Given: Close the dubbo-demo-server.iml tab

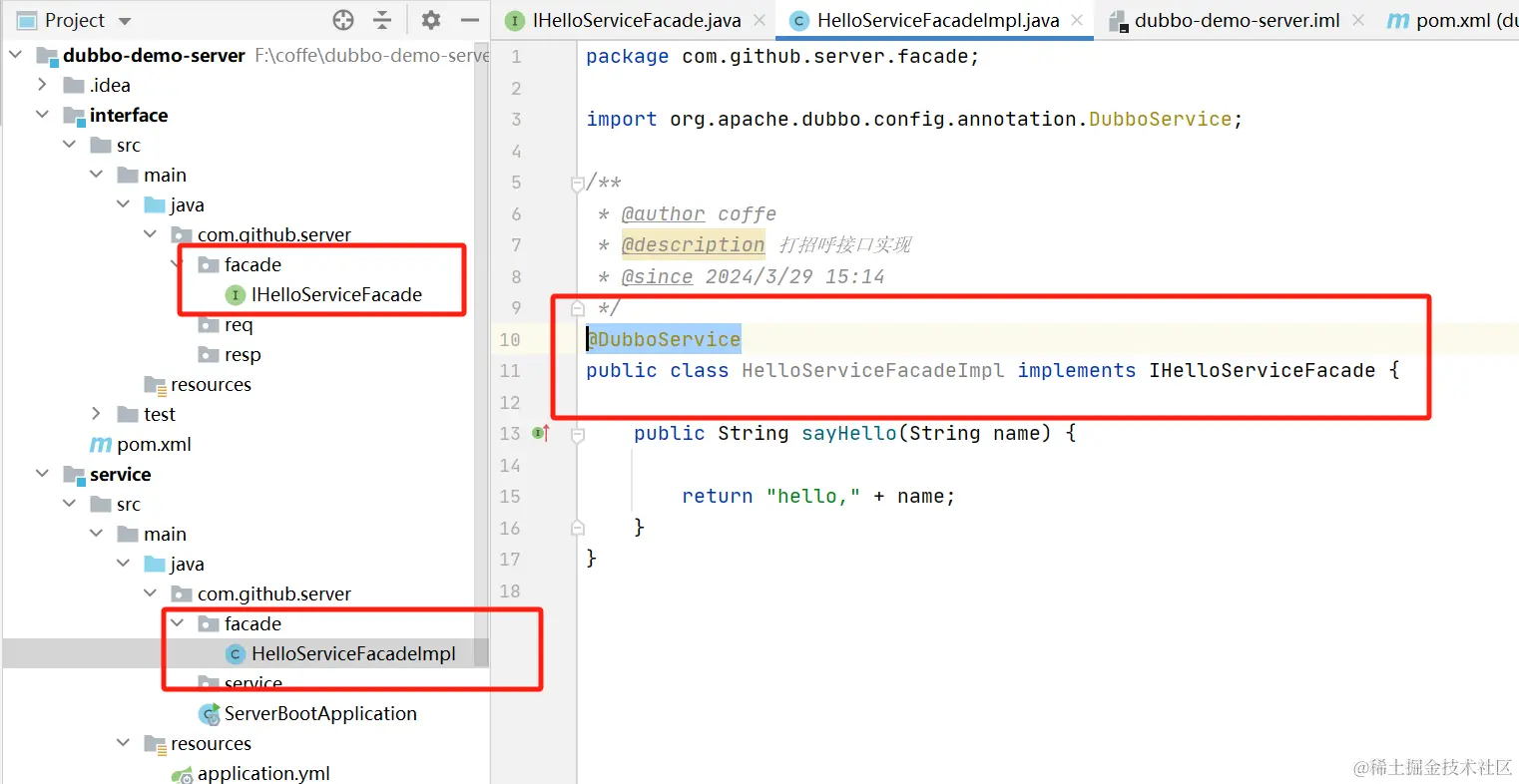Looking at the screenshot, I should pos(1358,20).
